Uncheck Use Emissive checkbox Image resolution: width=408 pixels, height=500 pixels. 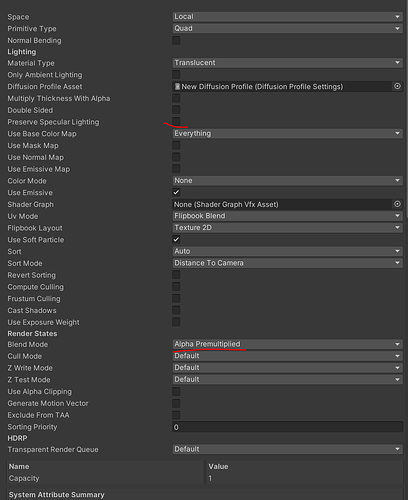point(176,192)
